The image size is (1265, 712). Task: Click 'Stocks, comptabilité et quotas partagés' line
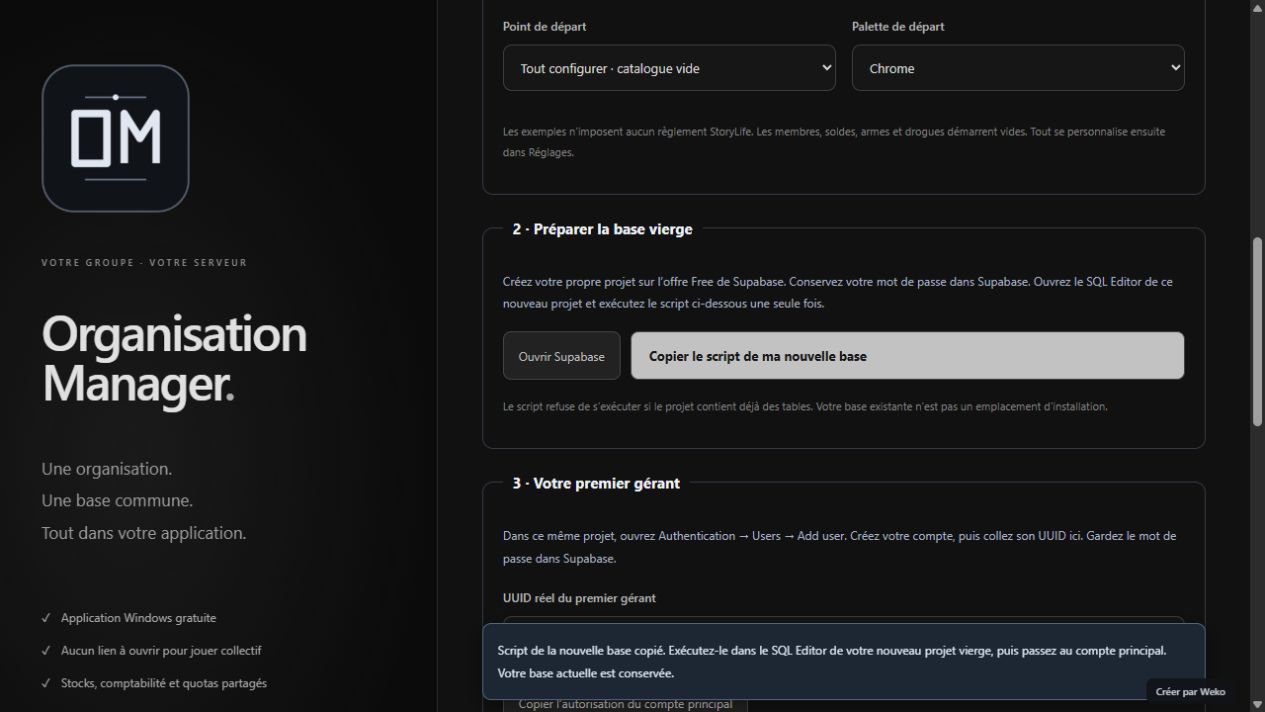tap(164, 683)
